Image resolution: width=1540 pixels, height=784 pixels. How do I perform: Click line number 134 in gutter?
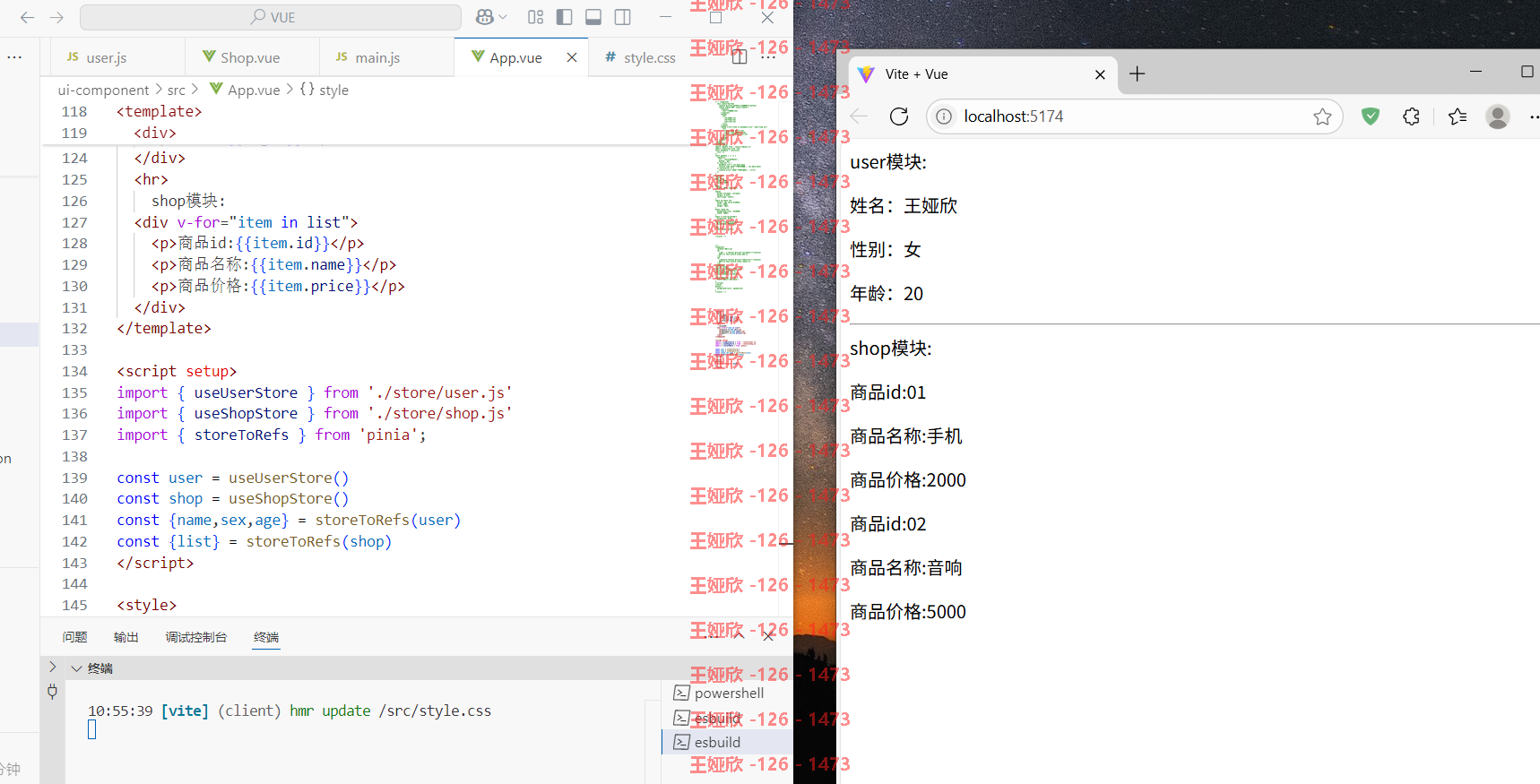(x=74, y=371)
